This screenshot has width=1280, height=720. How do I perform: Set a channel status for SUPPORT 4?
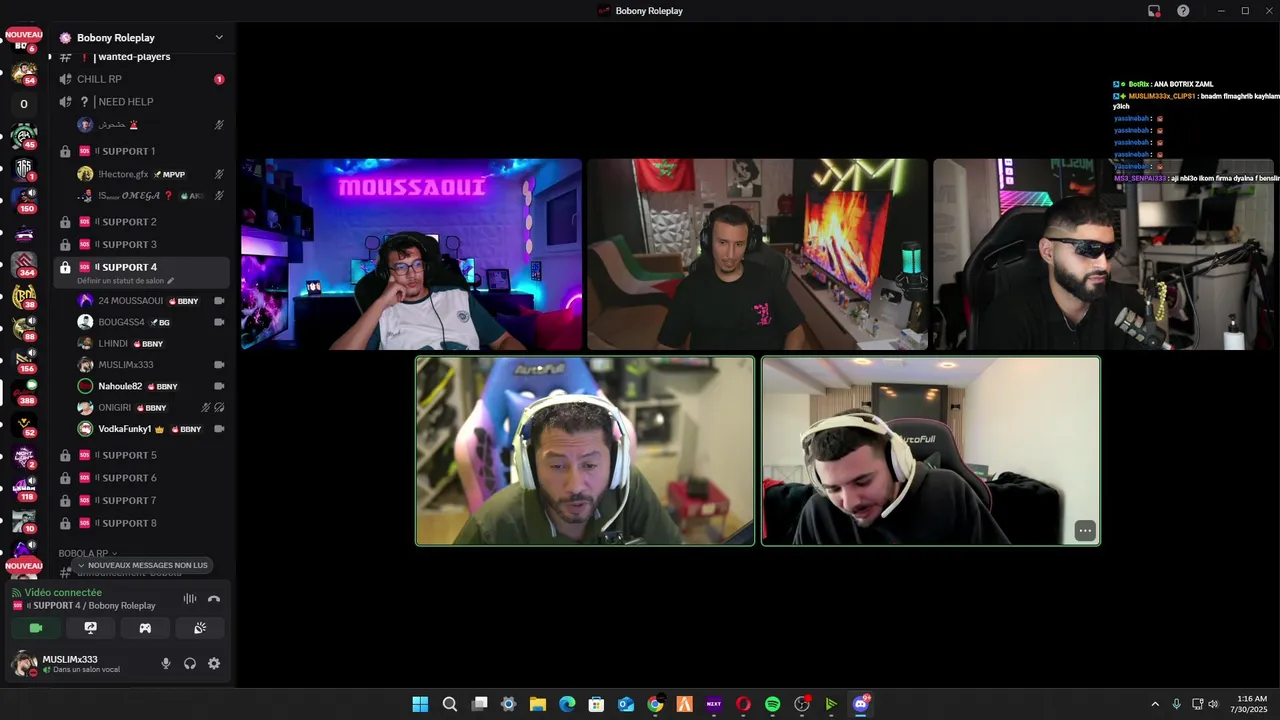(x=125, y=281)
